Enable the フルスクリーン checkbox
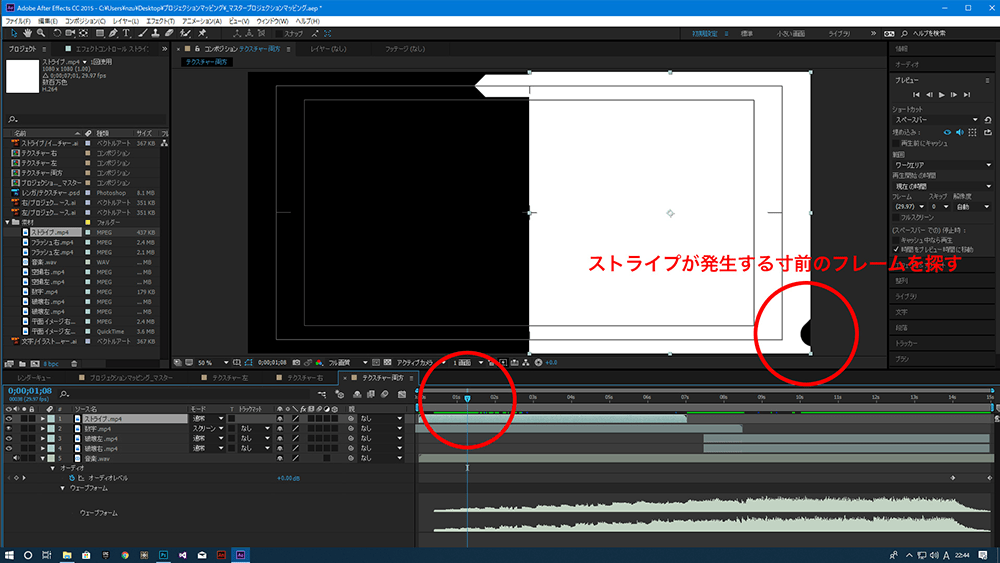Screen dimensions: 1000x563 pyautogui.click(x=896, y=216)
